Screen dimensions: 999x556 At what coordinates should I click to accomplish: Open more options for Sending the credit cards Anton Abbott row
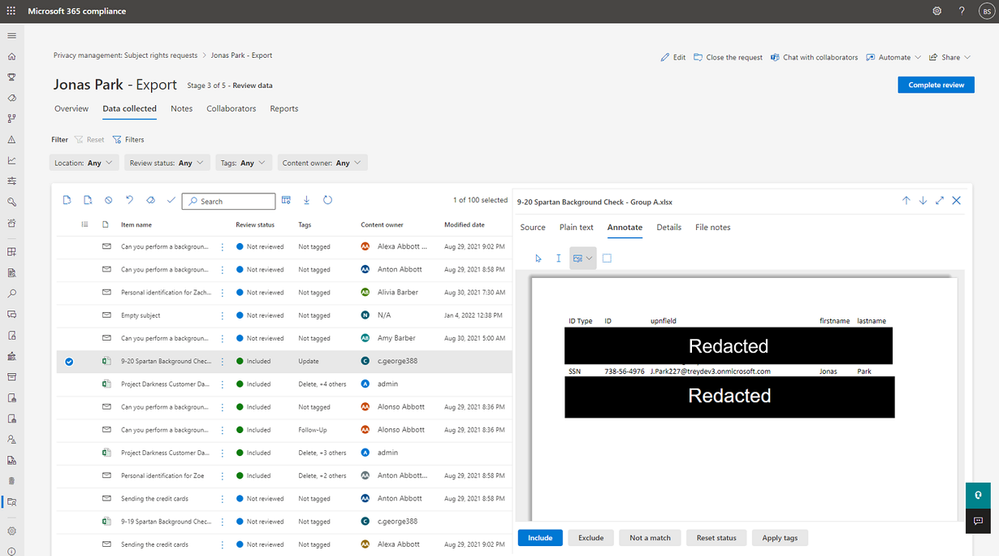[x=222, y=499]
